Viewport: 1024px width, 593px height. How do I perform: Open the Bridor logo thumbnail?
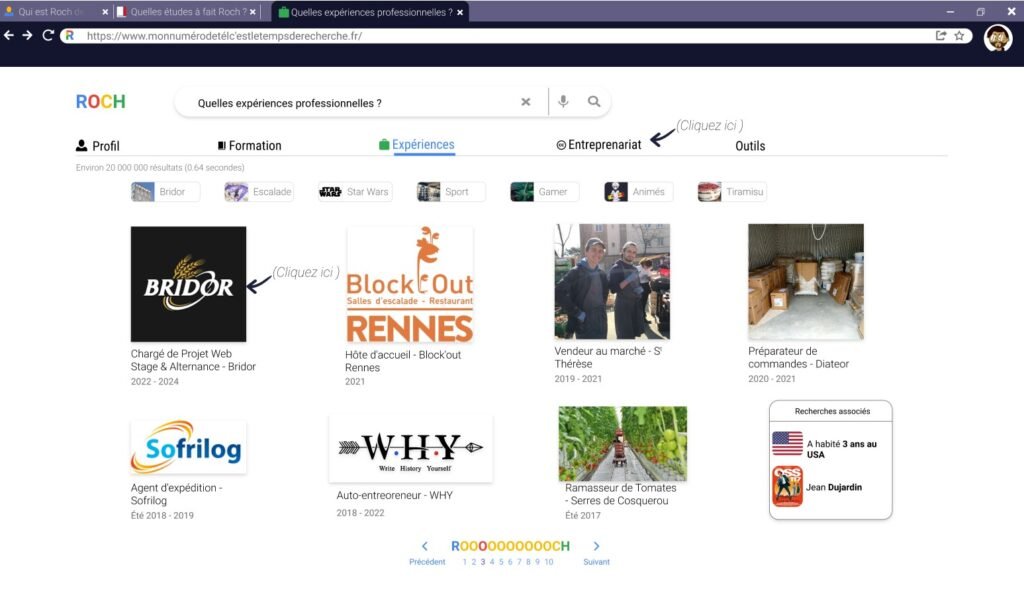click(189, 284)
